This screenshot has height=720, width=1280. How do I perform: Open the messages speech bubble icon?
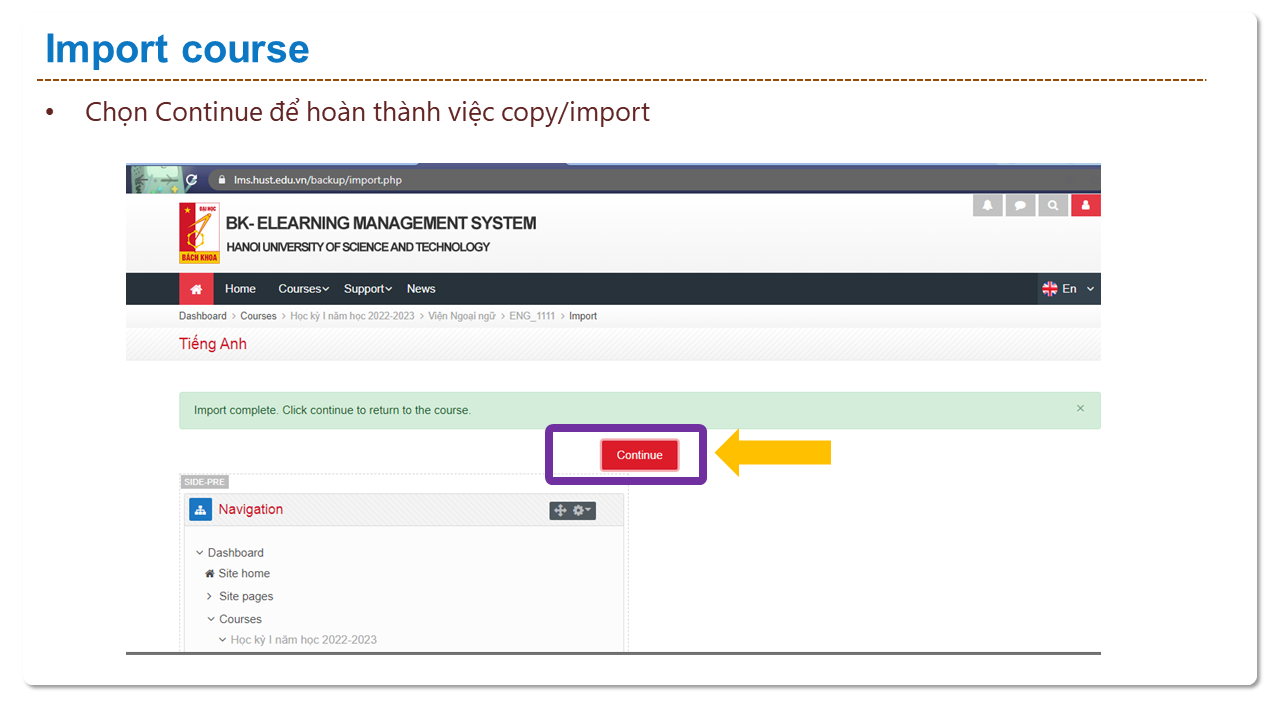[x=1020, y=205]
